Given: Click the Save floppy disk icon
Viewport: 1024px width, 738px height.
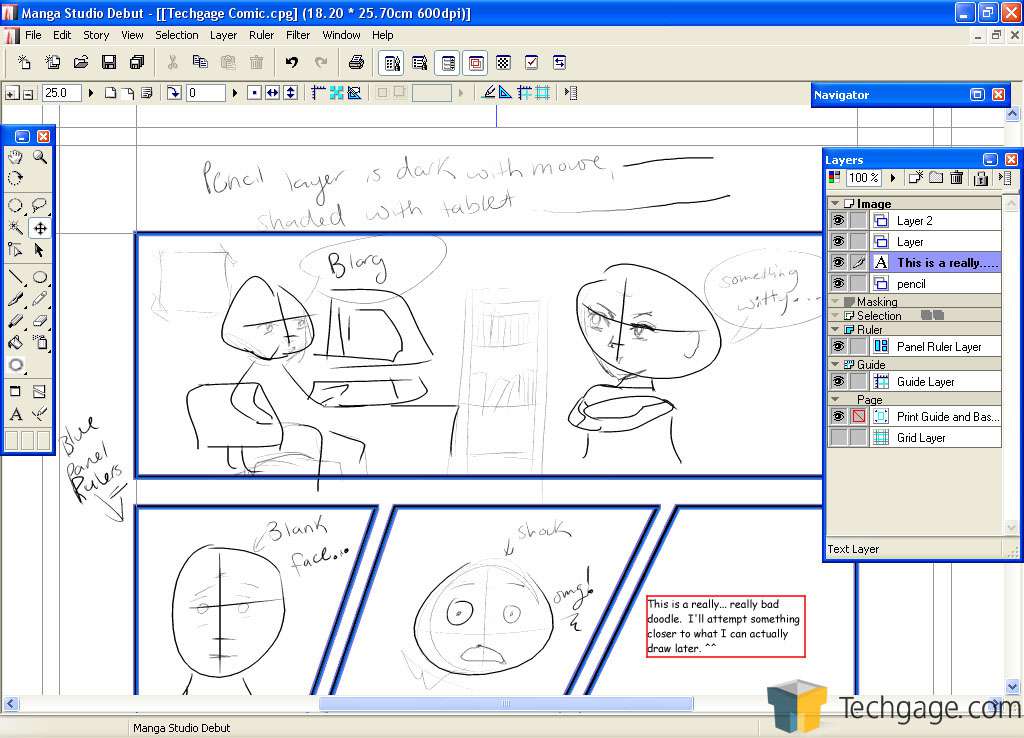Looking at the screenshot, I should [109, 62].
